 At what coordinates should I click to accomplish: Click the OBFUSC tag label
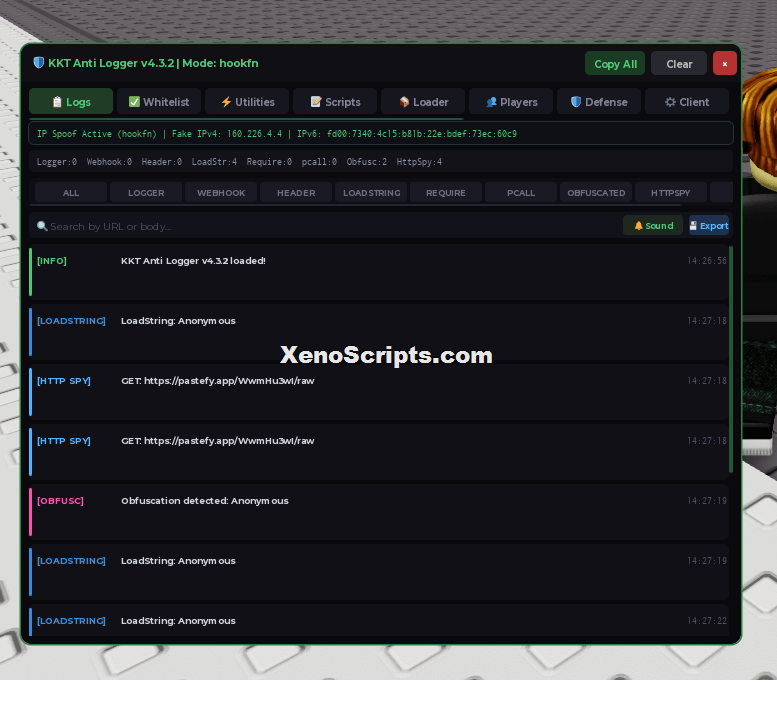(60, 500)
